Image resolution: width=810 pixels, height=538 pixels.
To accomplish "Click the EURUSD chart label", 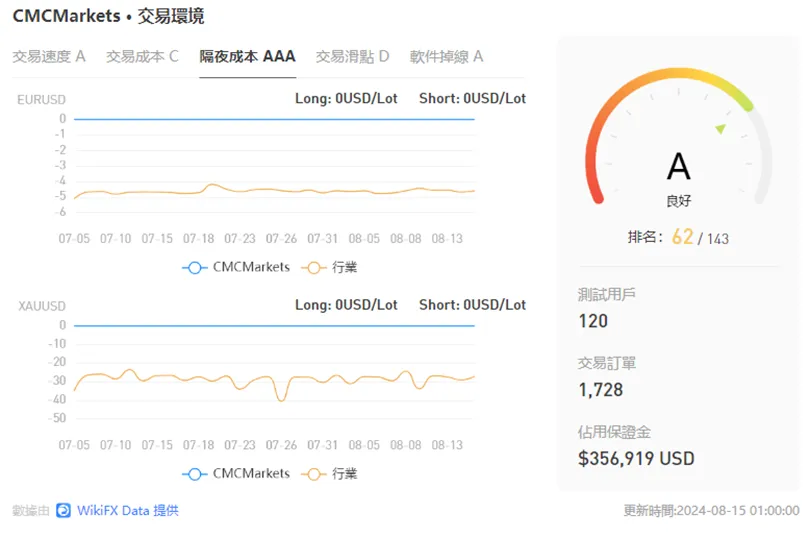I will (41, 99).
